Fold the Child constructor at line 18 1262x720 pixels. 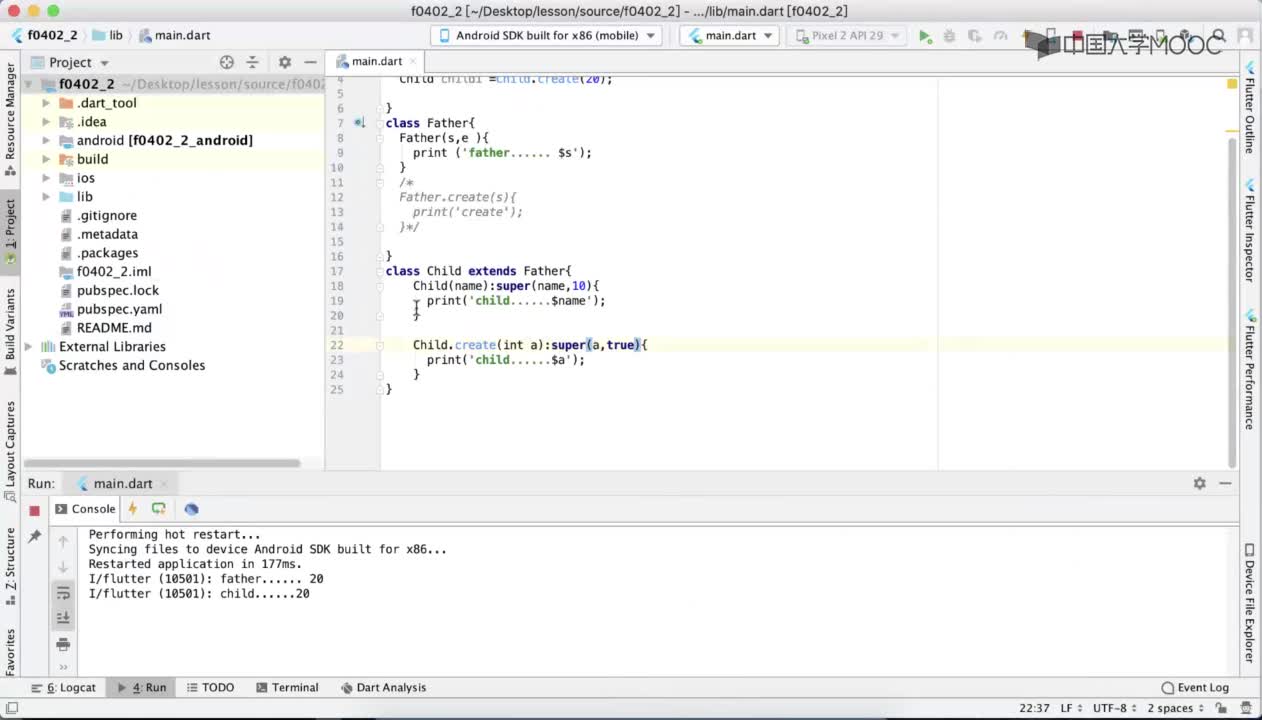380,286
